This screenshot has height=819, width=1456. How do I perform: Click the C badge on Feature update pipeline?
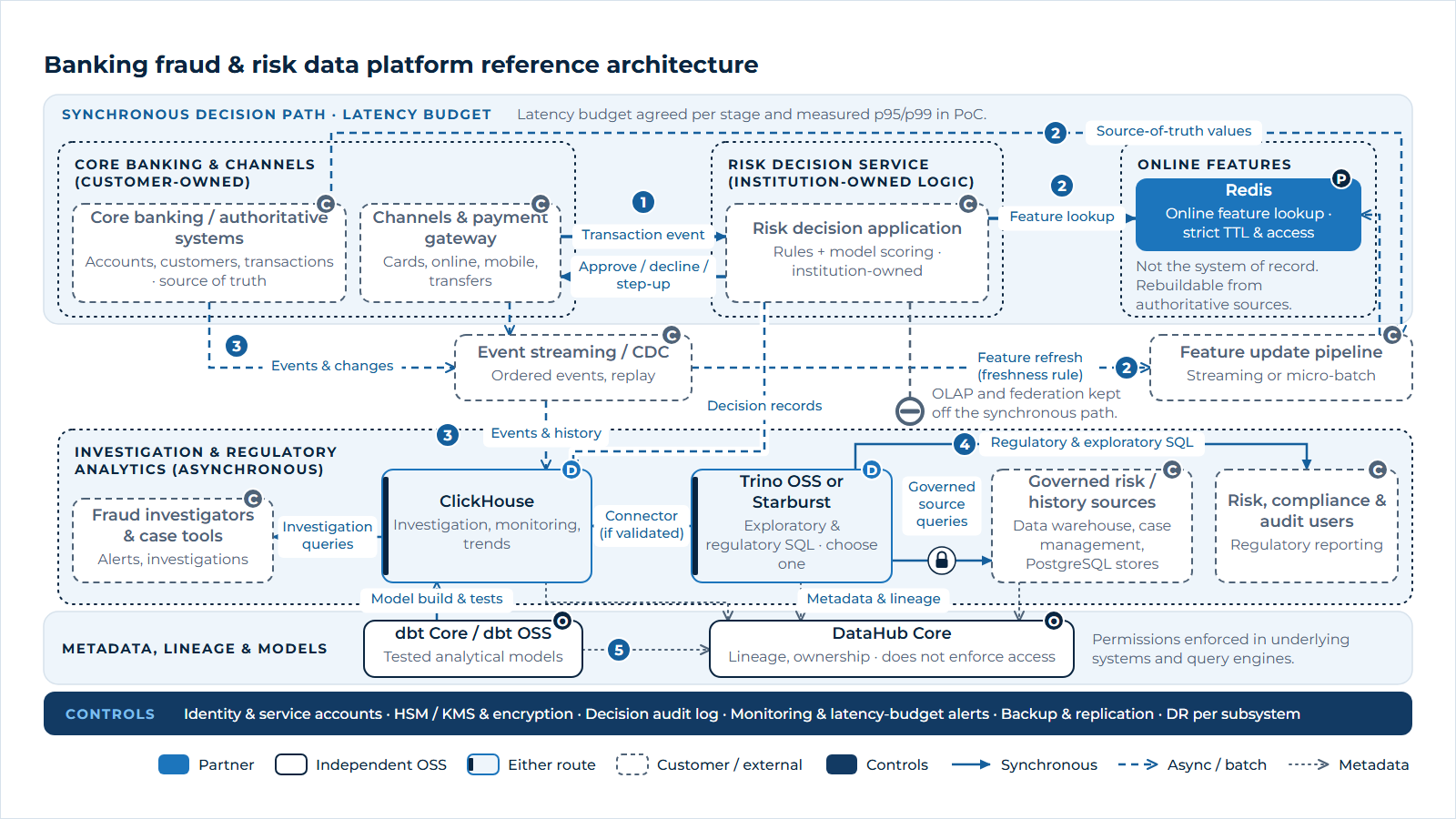coord(1392,335)
